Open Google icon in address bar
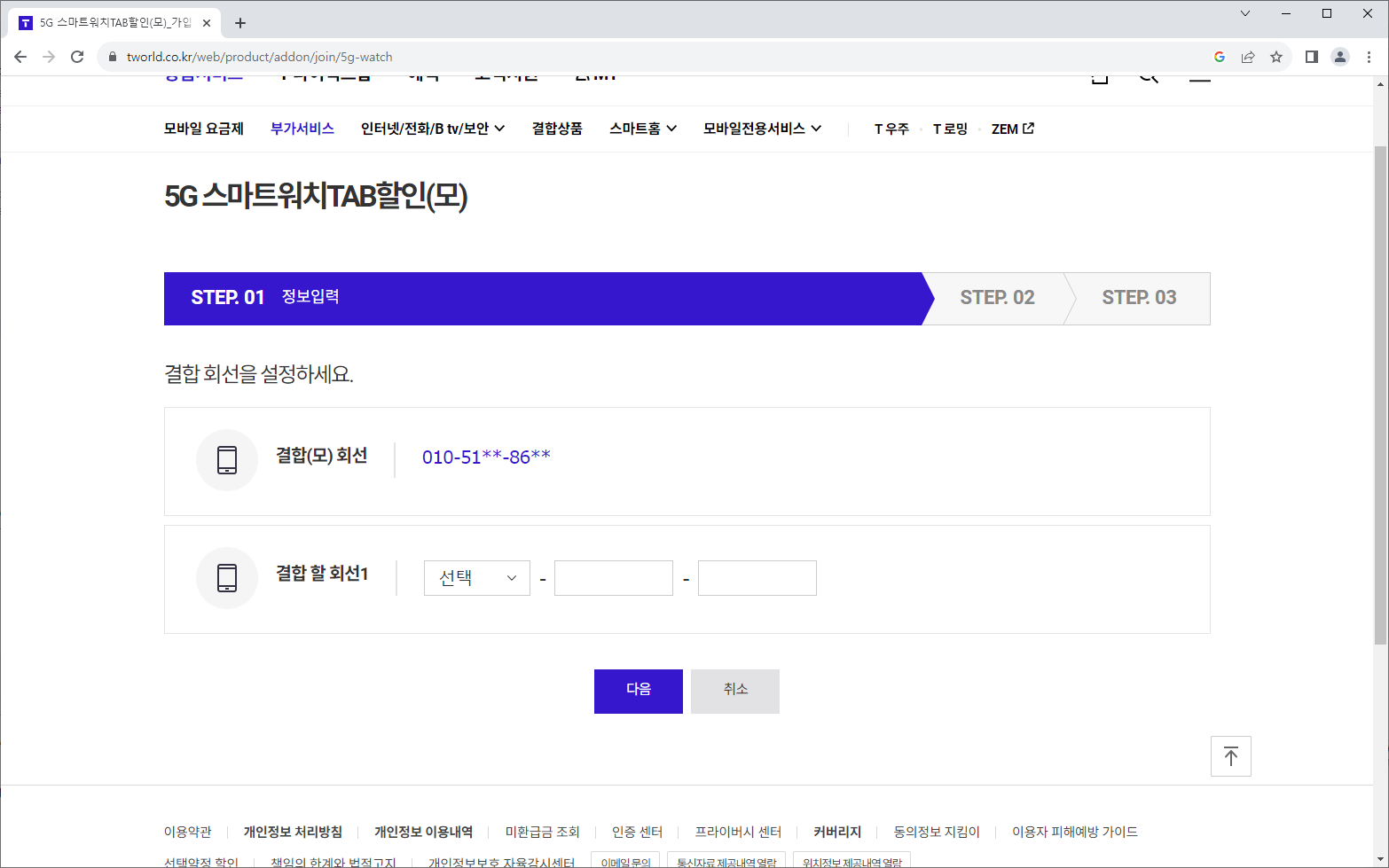This screenshot has width=1389, height=868. (x=1220, y=57)
